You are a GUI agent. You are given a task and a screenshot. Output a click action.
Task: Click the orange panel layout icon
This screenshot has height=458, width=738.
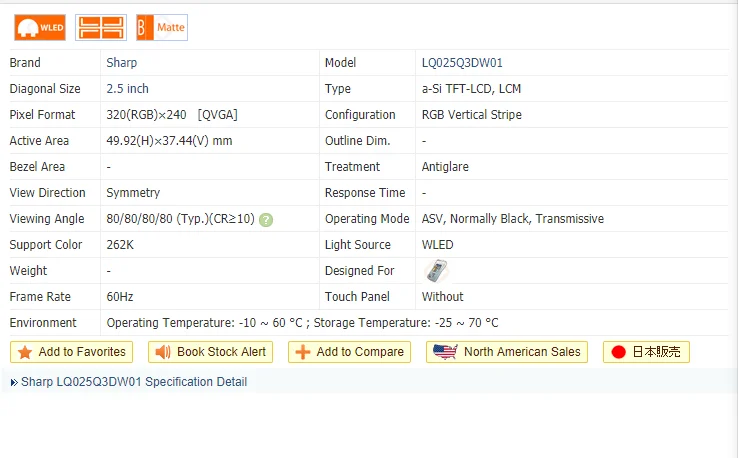[101, 27]
